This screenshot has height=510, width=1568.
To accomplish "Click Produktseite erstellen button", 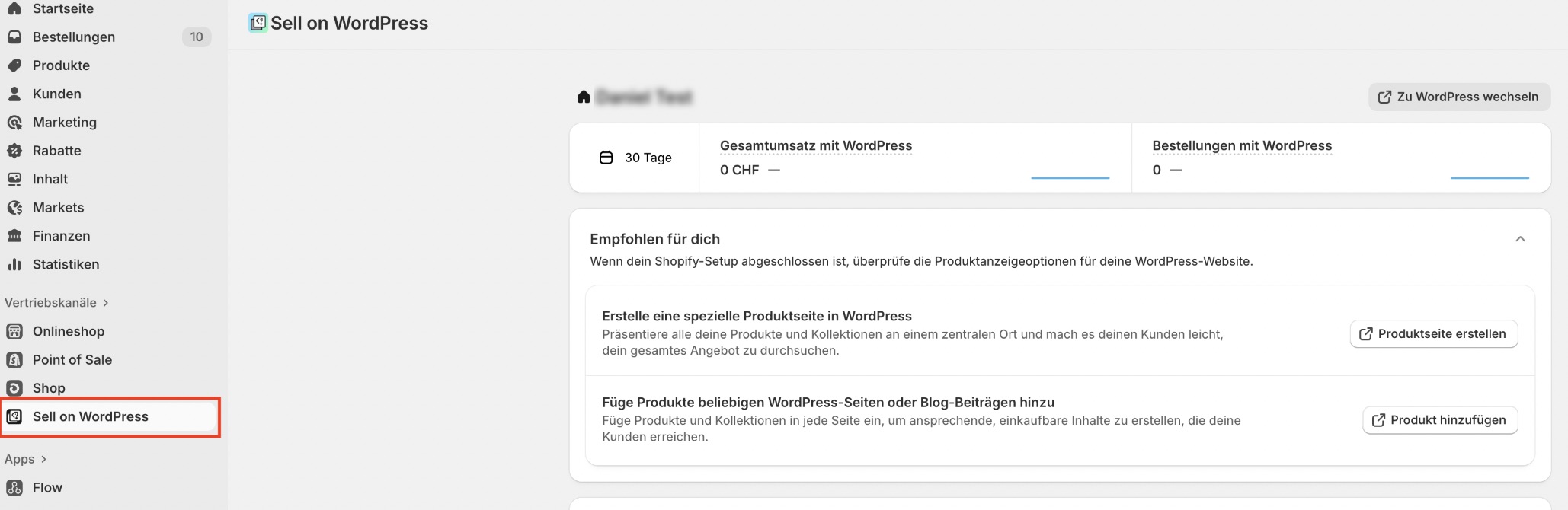I will tap(1433, 333).
